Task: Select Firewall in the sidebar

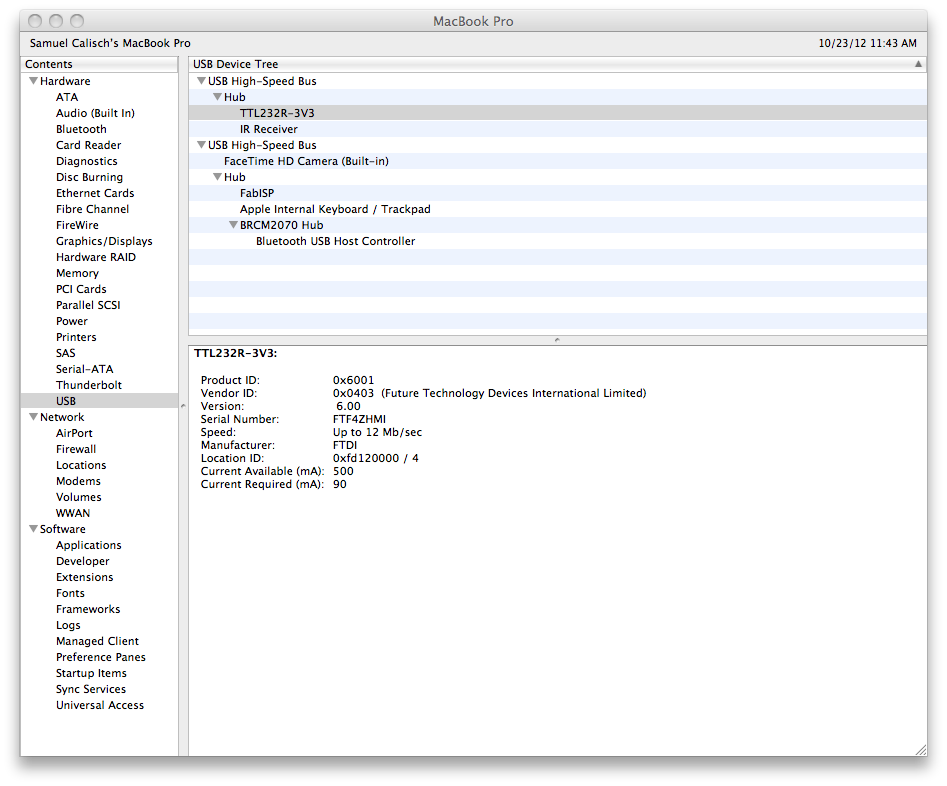Action: point(76,449)
